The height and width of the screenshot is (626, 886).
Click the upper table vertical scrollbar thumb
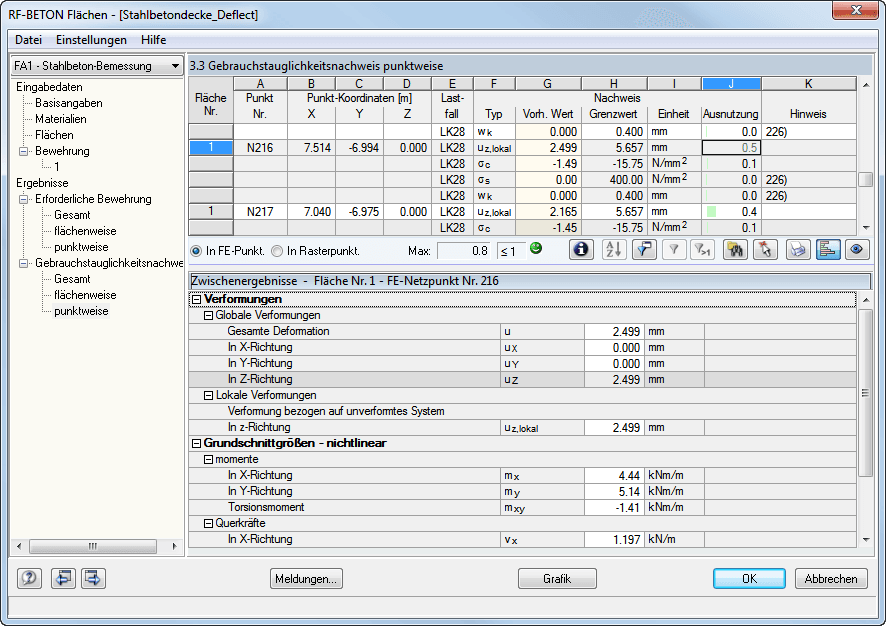[x=865, y=180]
